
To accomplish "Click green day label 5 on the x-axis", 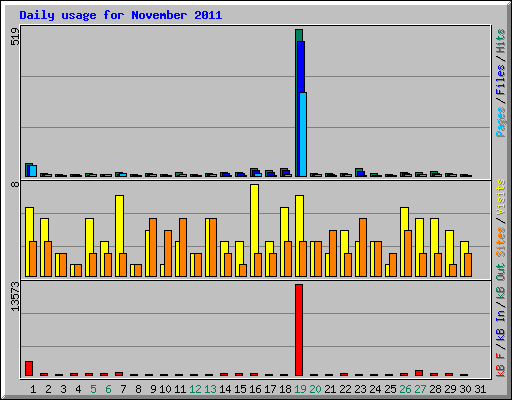I will pos(93,389).
